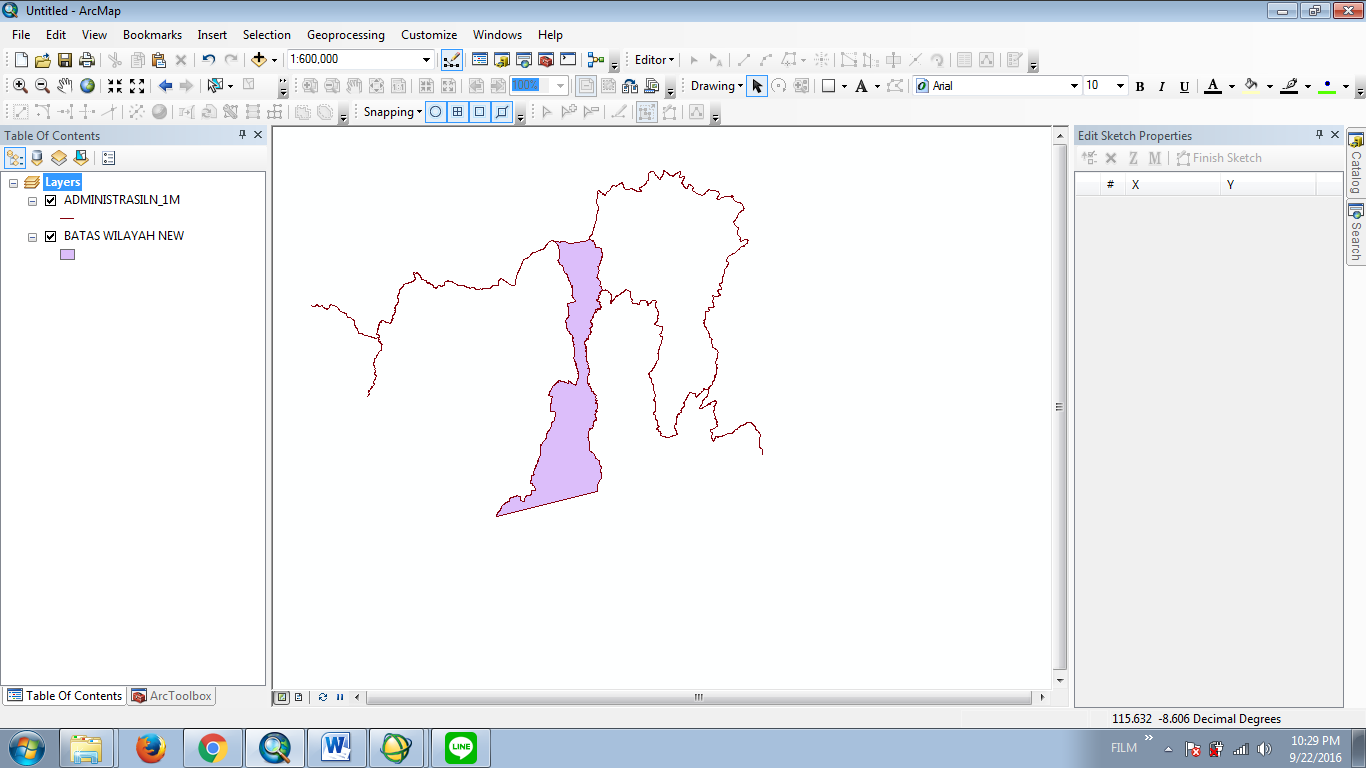Open the Python window icon
1366x768 pixels.
coord(568,60)
